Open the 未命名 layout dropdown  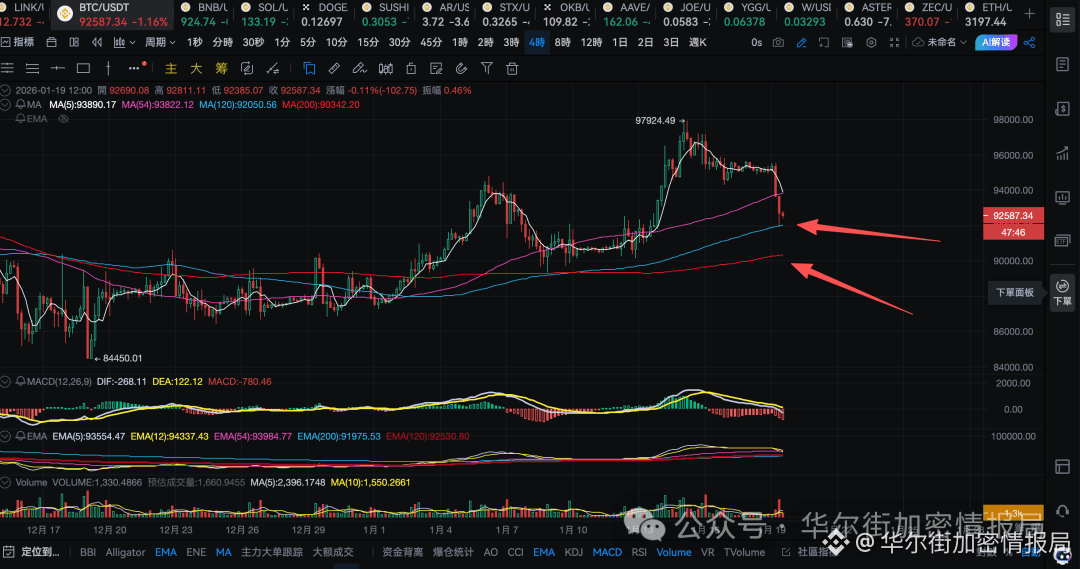tap(939, 43)
